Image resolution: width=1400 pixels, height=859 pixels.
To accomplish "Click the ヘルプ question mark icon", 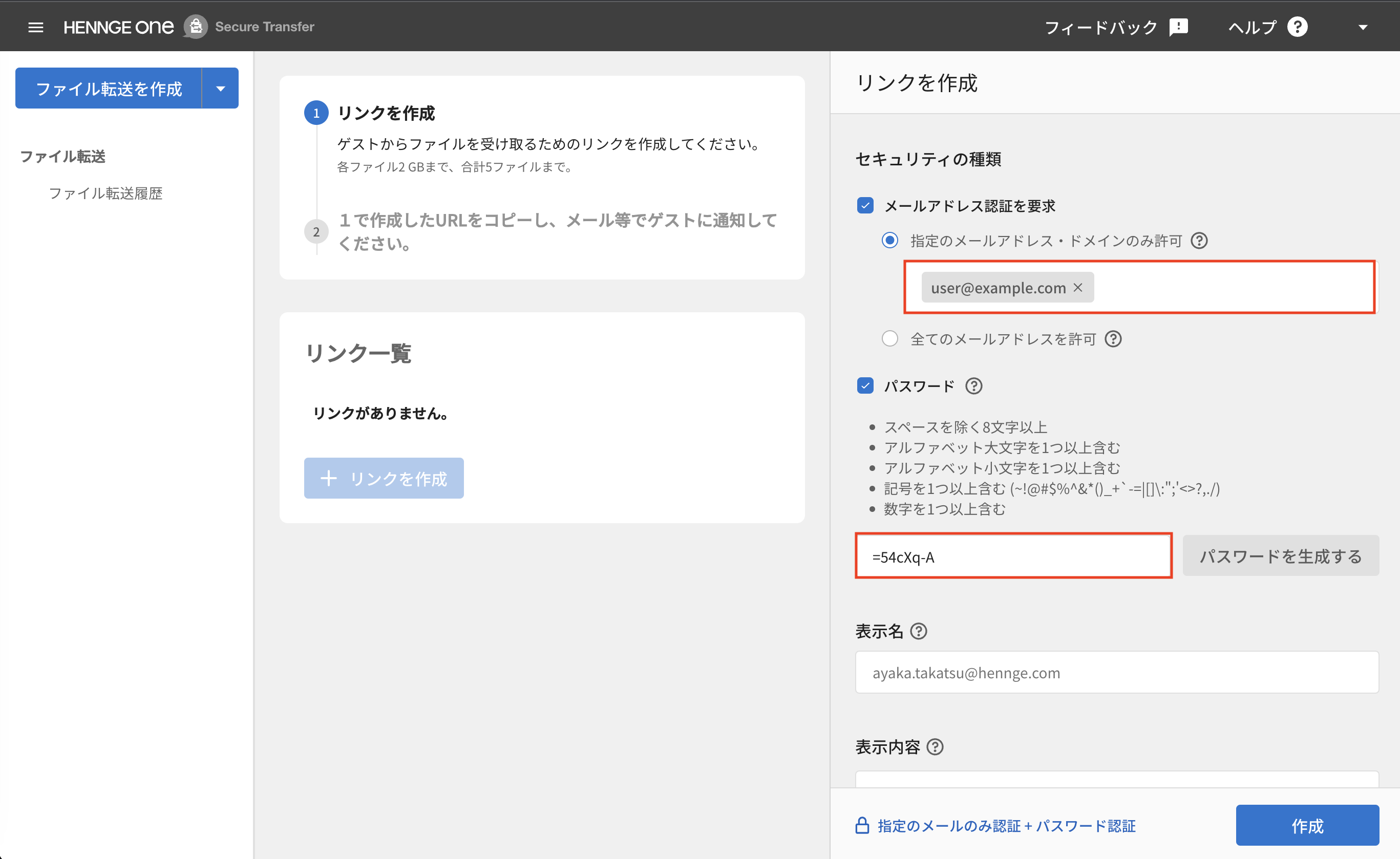I will [1298, 27].
